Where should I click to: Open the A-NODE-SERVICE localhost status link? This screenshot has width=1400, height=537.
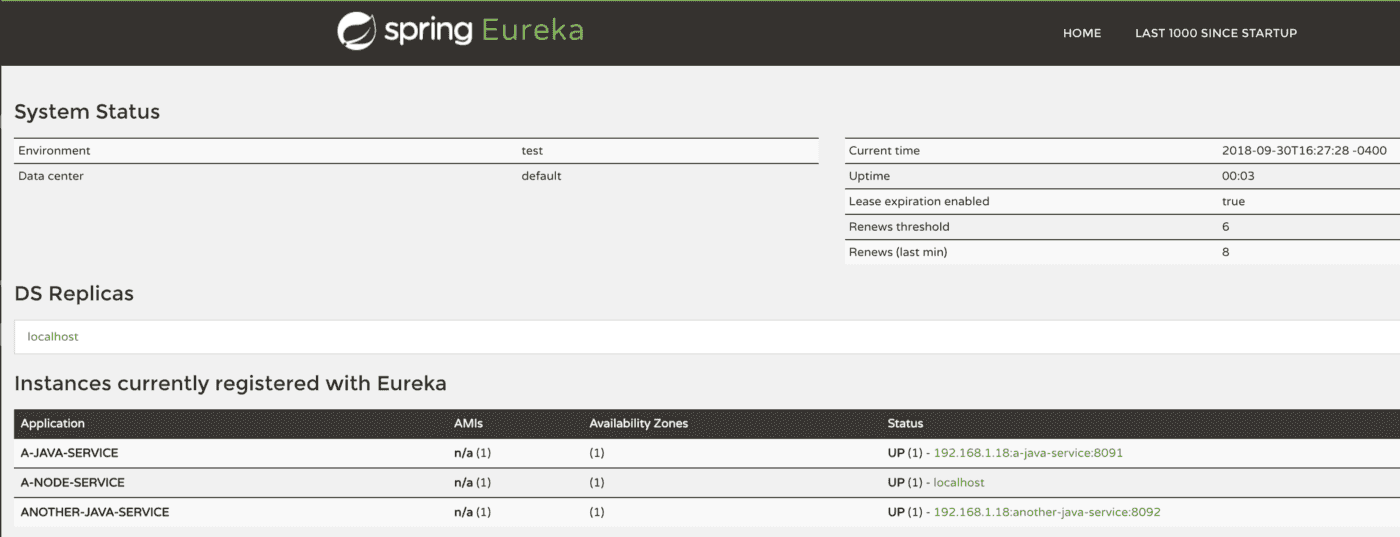tap(959, 482)
